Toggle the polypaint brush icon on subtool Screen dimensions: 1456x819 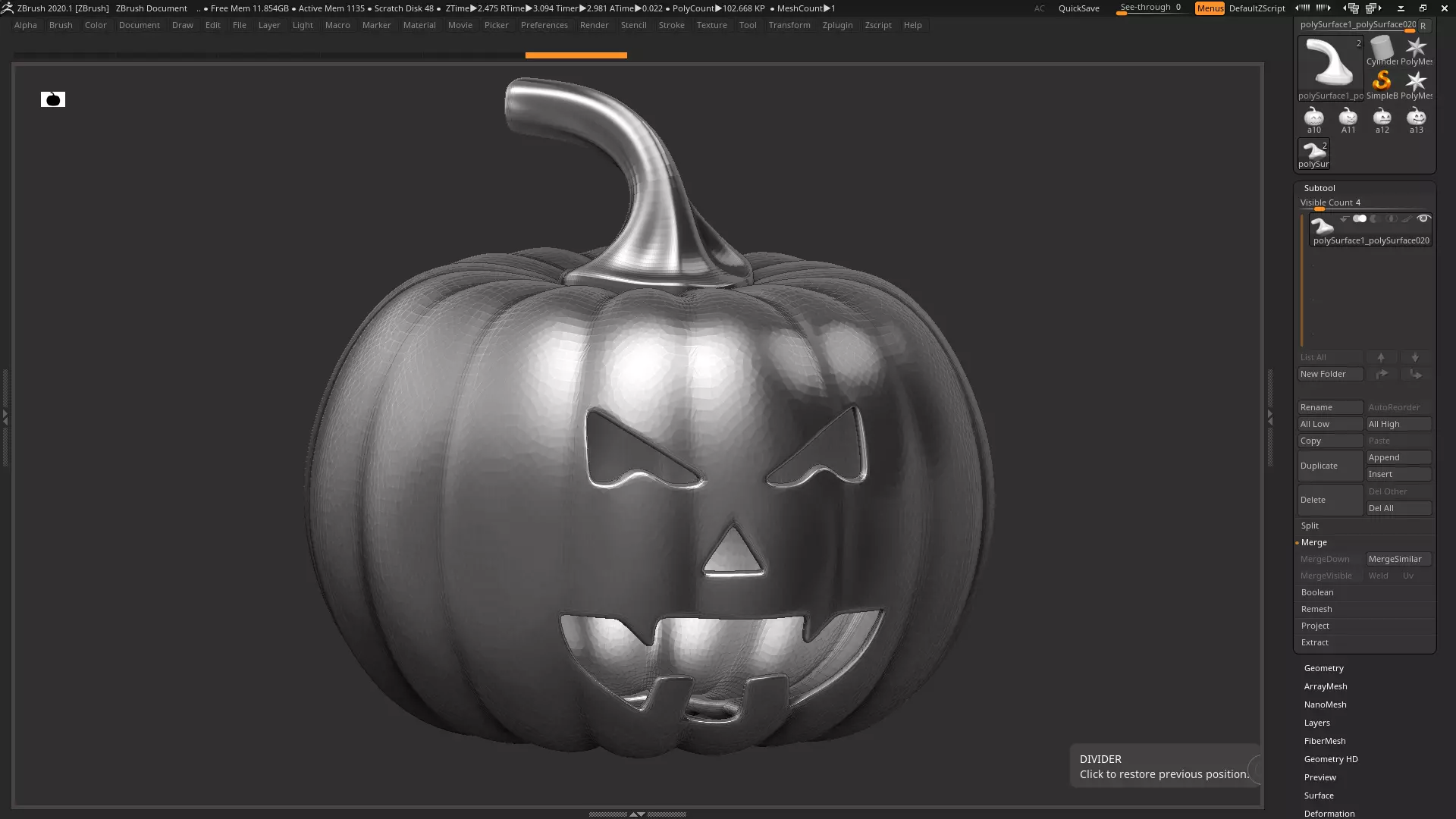pyautogui.click(x=1406, y=219)
